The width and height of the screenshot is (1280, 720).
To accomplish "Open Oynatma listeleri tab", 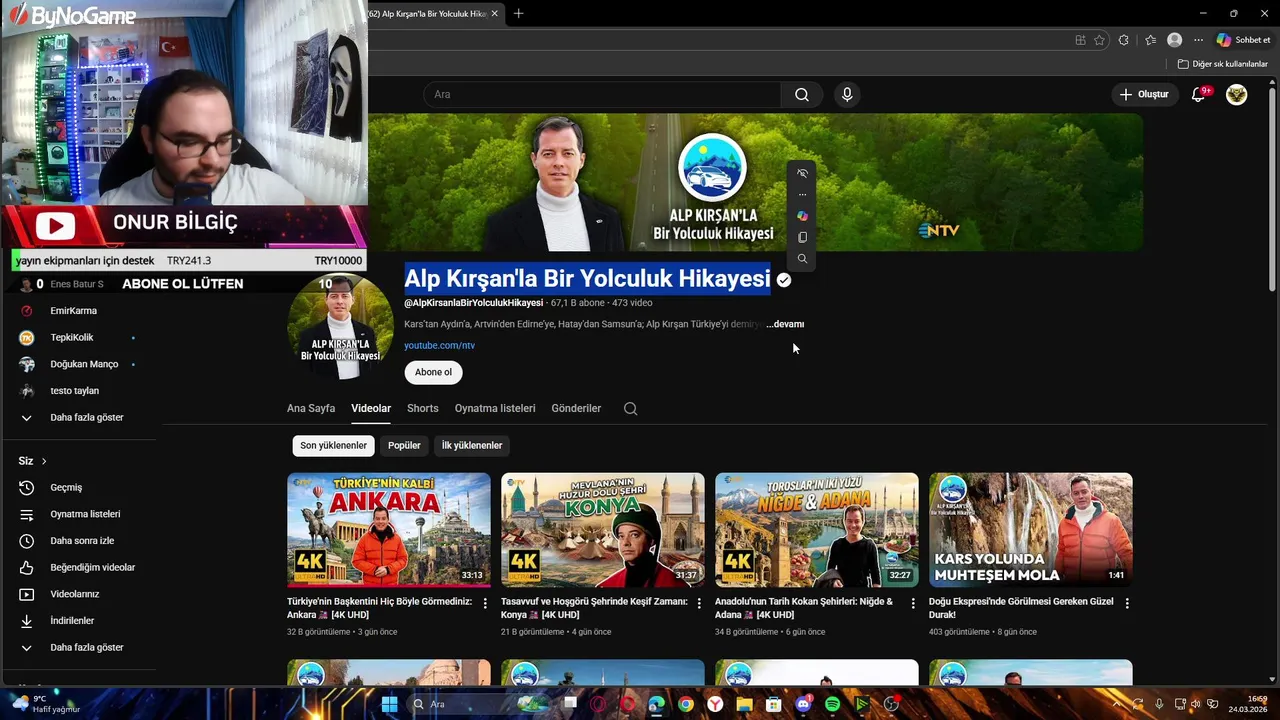I will tap(495, 408).
